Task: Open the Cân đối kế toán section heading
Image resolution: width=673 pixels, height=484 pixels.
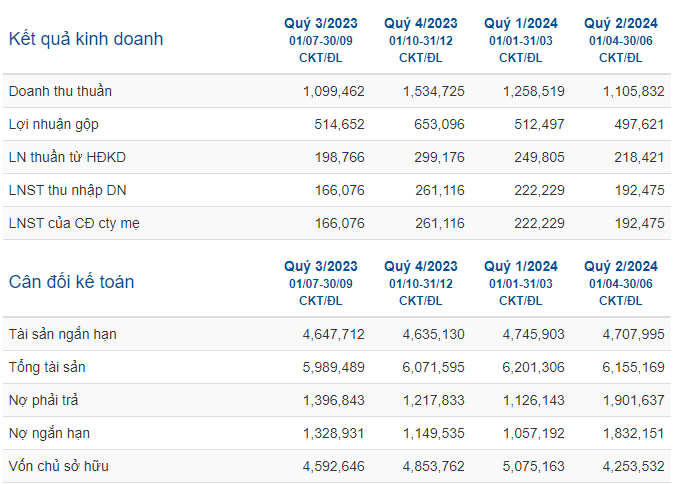Action: click(71, 282)
